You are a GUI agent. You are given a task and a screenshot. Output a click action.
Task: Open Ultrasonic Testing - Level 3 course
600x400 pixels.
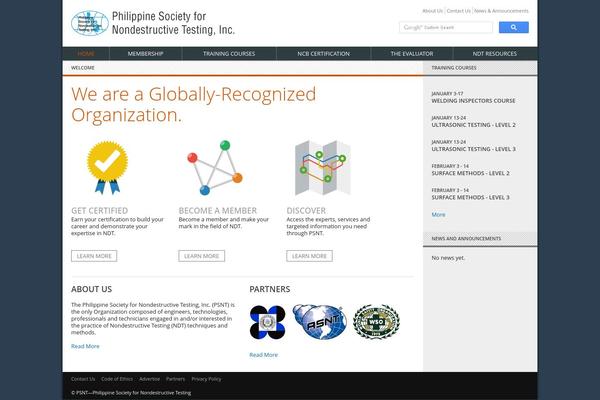click(473, 149)
